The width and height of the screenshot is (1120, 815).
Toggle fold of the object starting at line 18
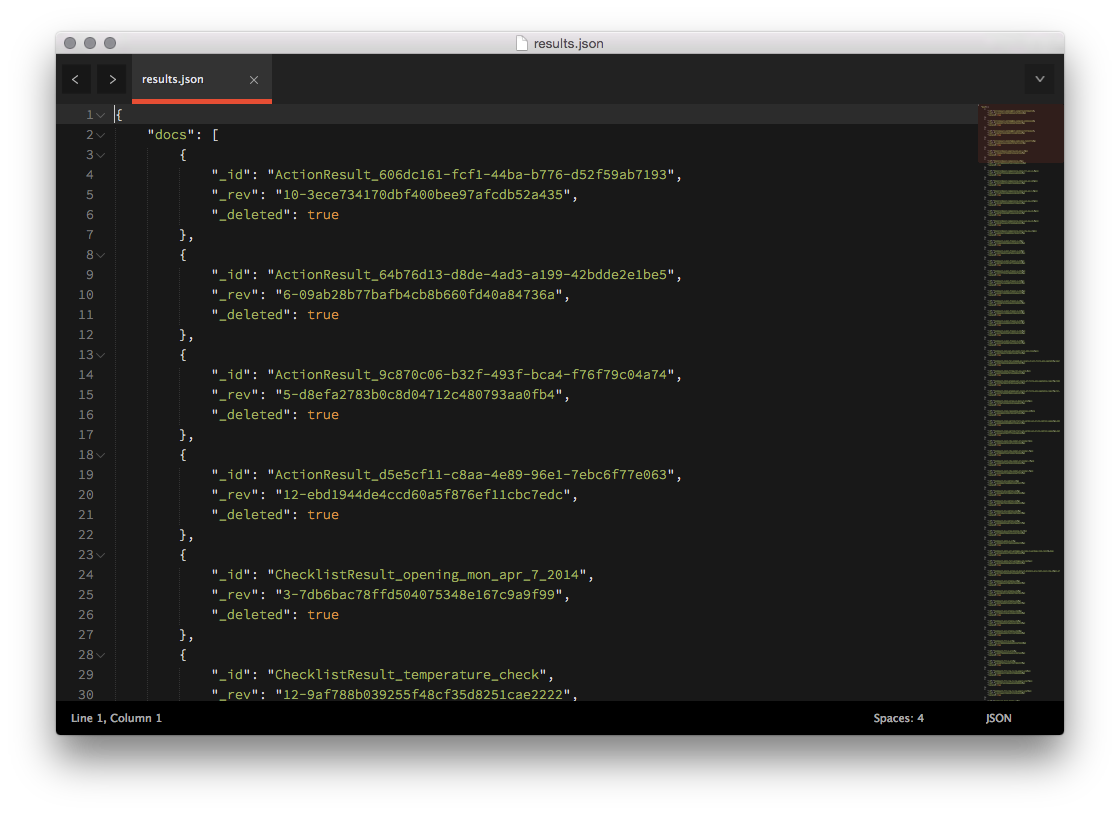pos(100,454)
